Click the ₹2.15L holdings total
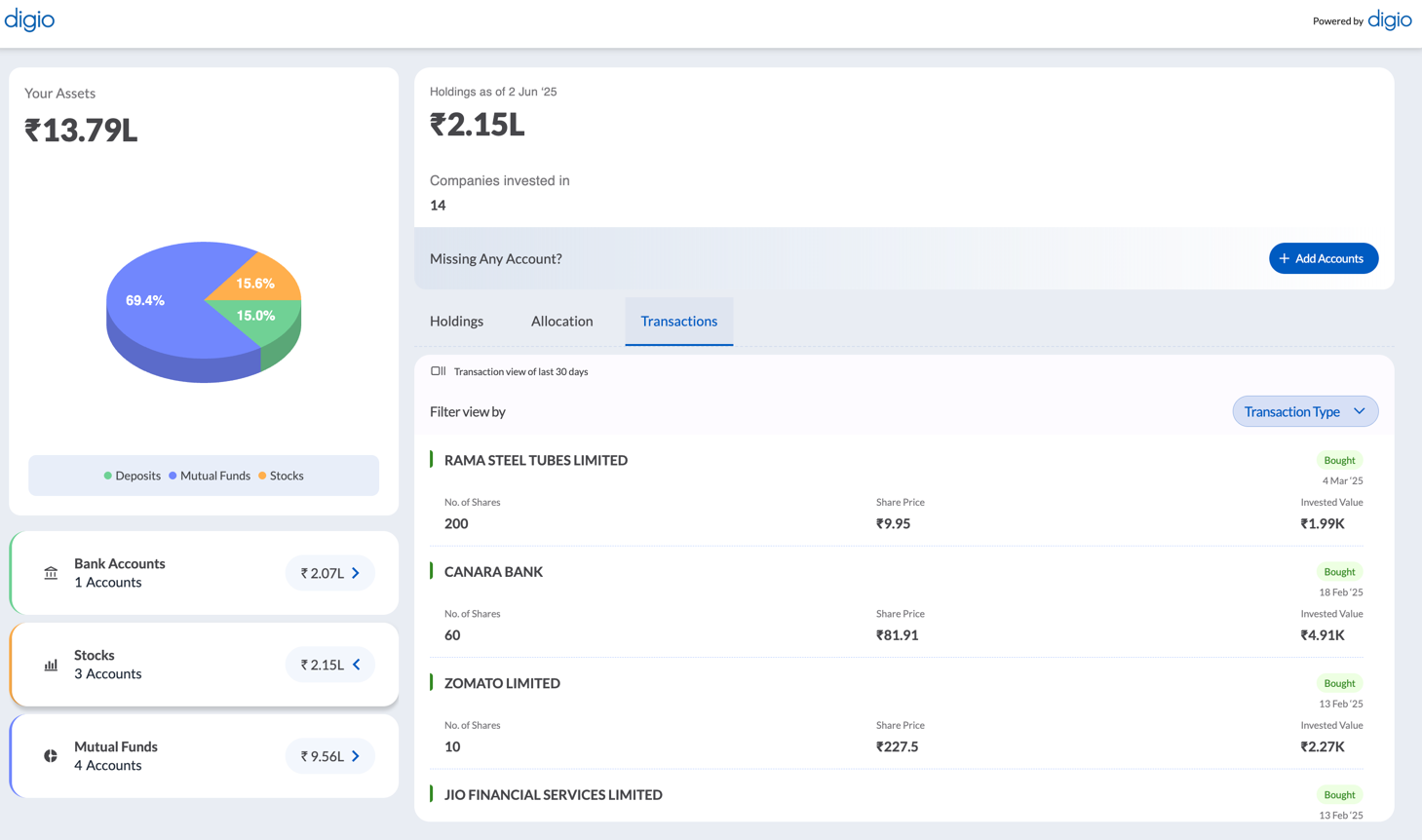Viewport: 1422px width, 840px height. 478,125
